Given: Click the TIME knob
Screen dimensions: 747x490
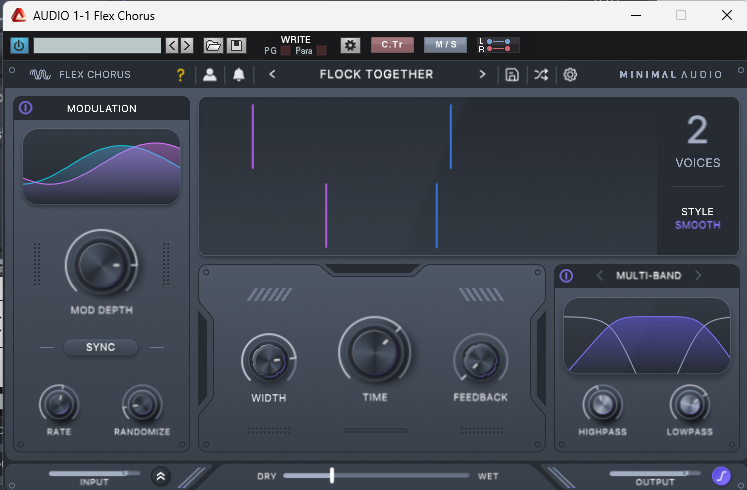Looking at the screenshot, I should pos(375,352).
